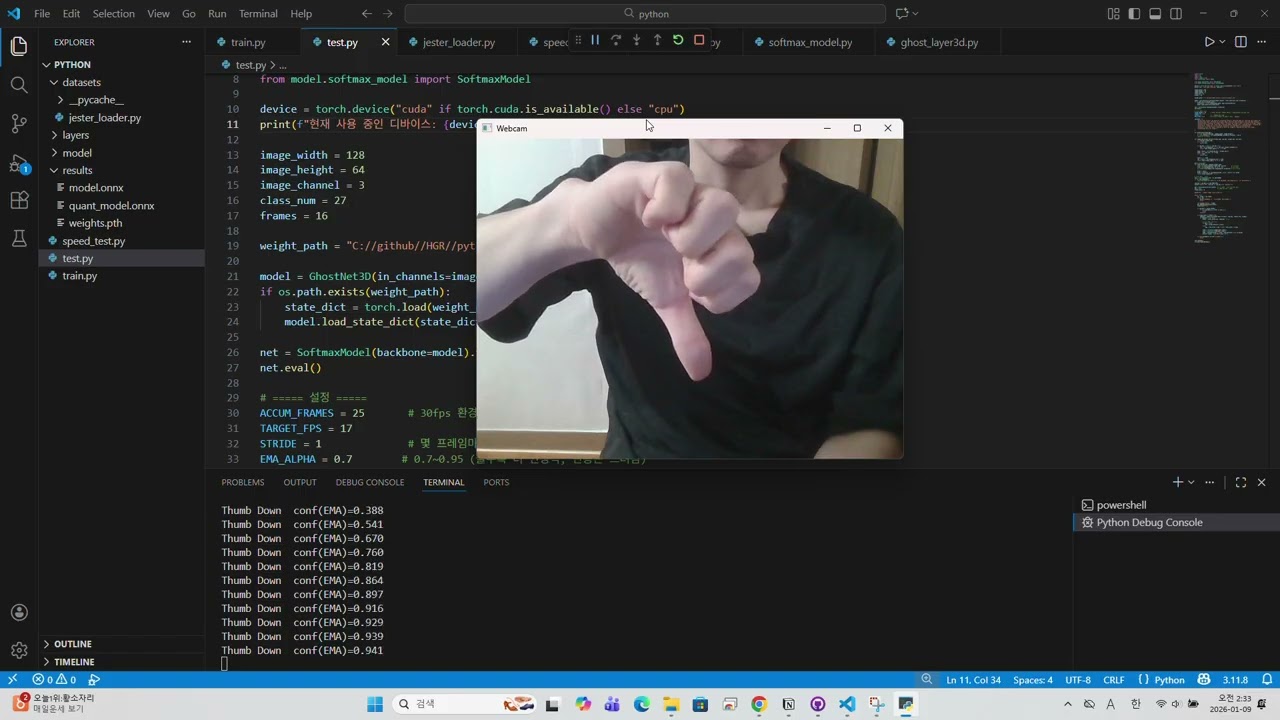The image size is (1280, 720).
Task: Open Source Control view
Action: [x=19, y=123]
